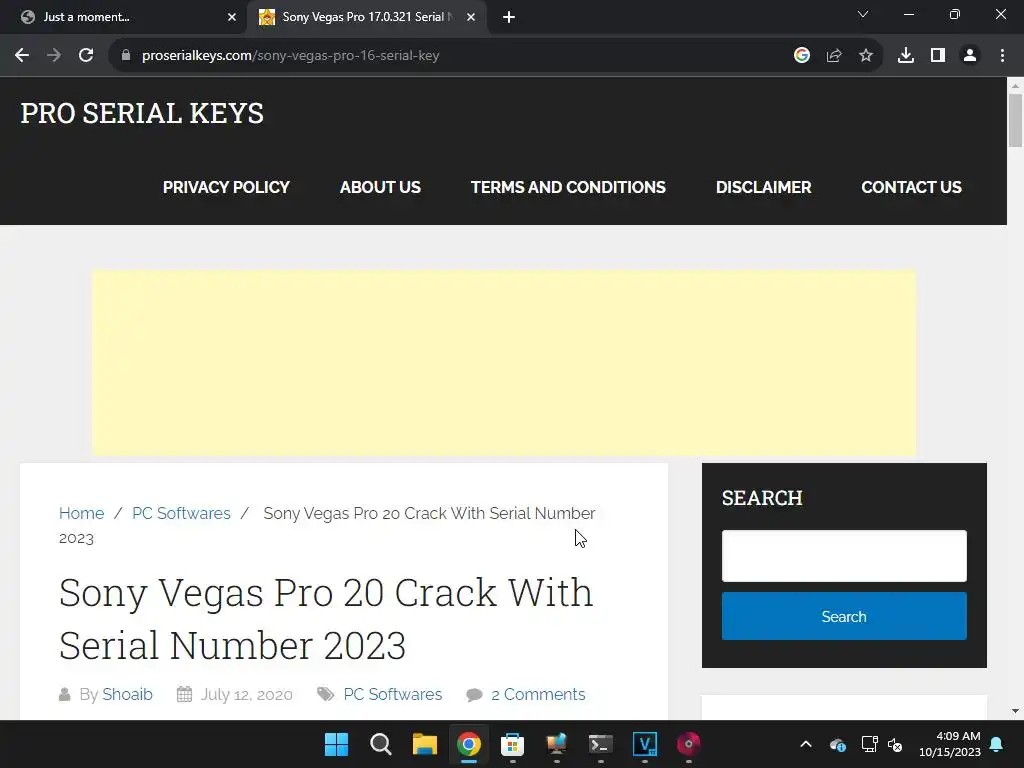Screen dimensions: 1024x768
Task: Open the terminal icon in taskbar
Action: tap(600, 744)
